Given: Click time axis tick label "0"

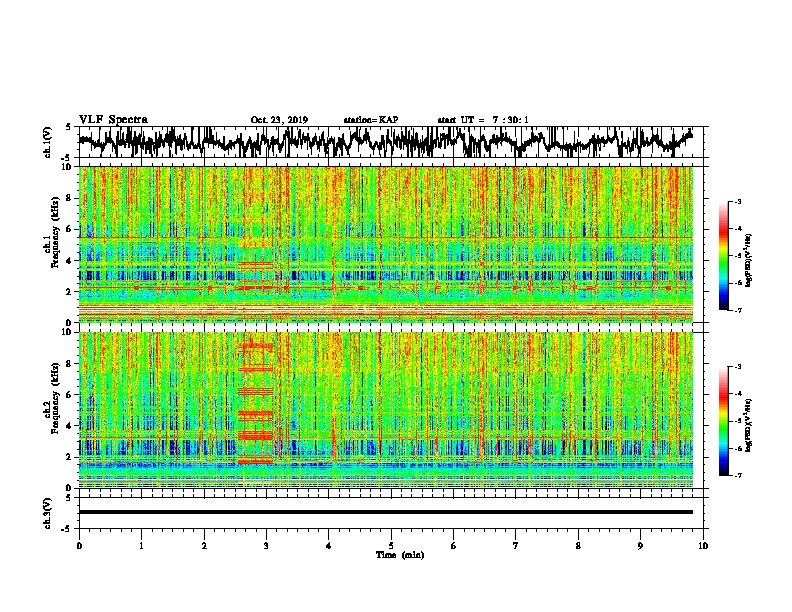Looking at the screenshot, I should 79,546.
